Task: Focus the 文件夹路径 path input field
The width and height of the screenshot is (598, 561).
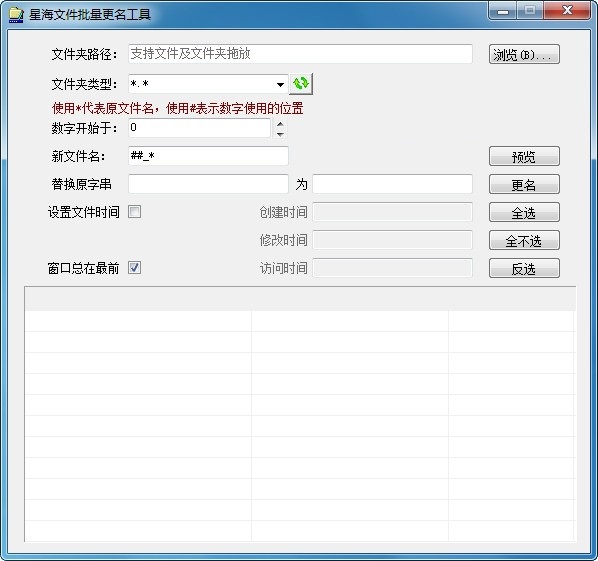Action: [300, 54]
